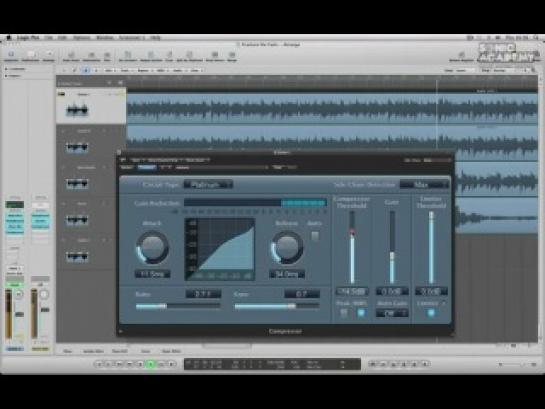Click the Record transport button

(172, 364)
